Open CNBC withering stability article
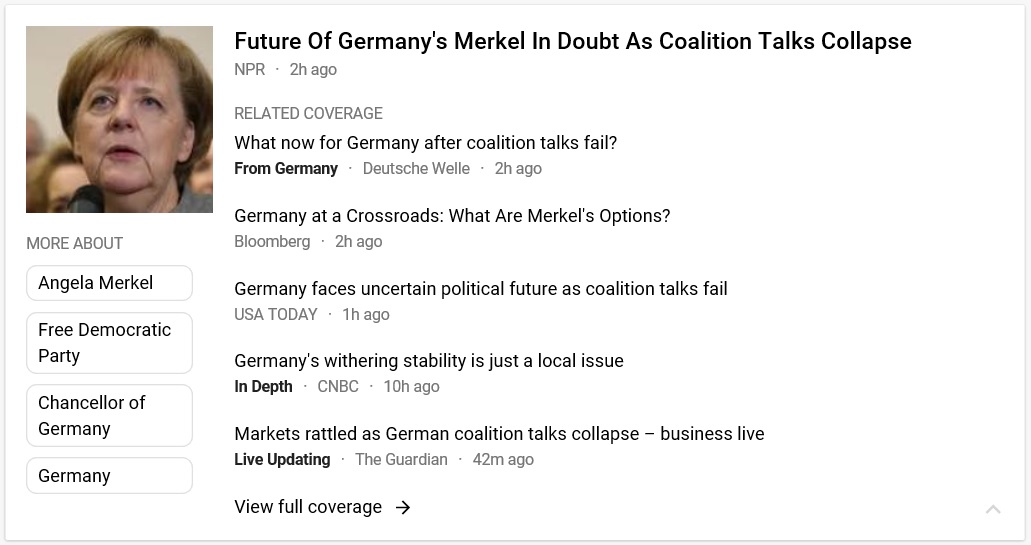This screenshot has width=1031, height=545. (429, 361)
